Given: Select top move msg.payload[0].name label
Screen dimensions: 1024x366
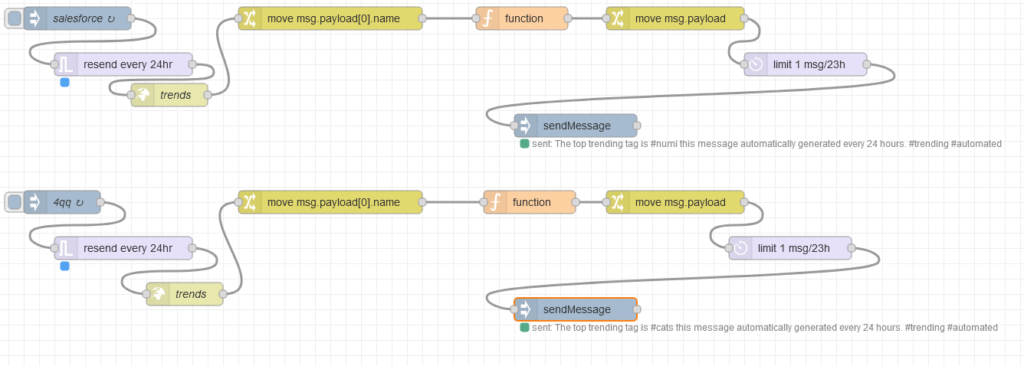Looking at the screenshot, I should pyautogui.click(x=333, y=19).
